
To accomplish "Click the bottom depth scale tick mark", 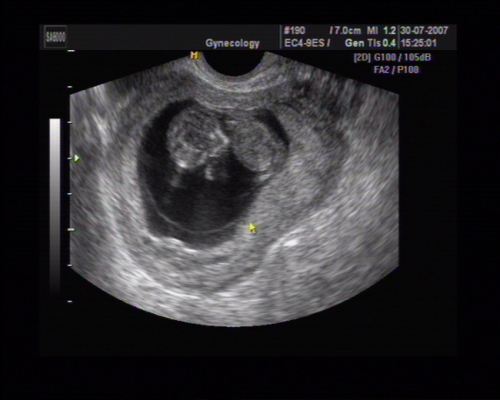I will click(x=70, y=301).
